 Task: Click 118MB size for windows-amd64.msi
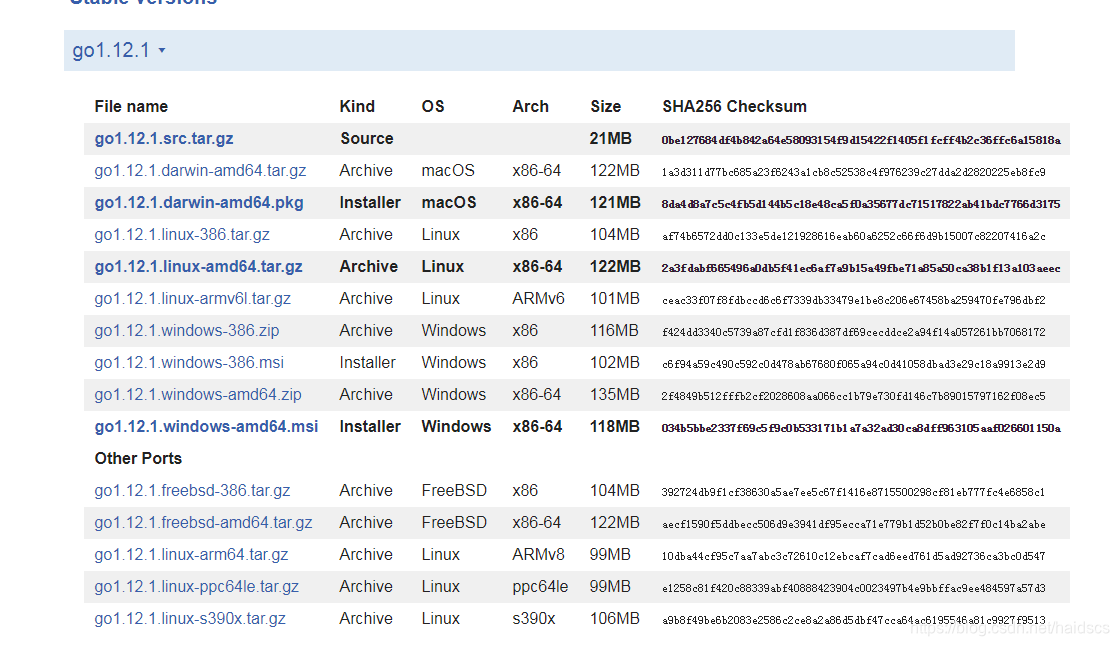tap(614, 427)
